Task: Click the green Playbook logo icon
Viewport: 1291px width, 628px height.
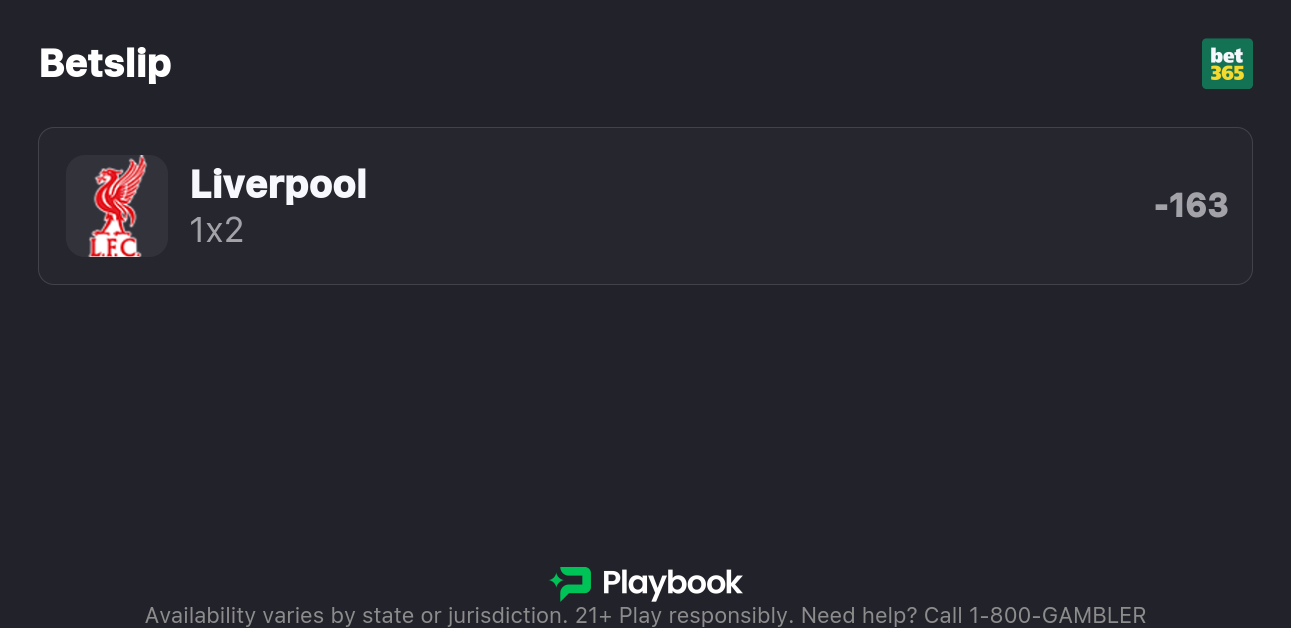Action: tap(570, 583)
